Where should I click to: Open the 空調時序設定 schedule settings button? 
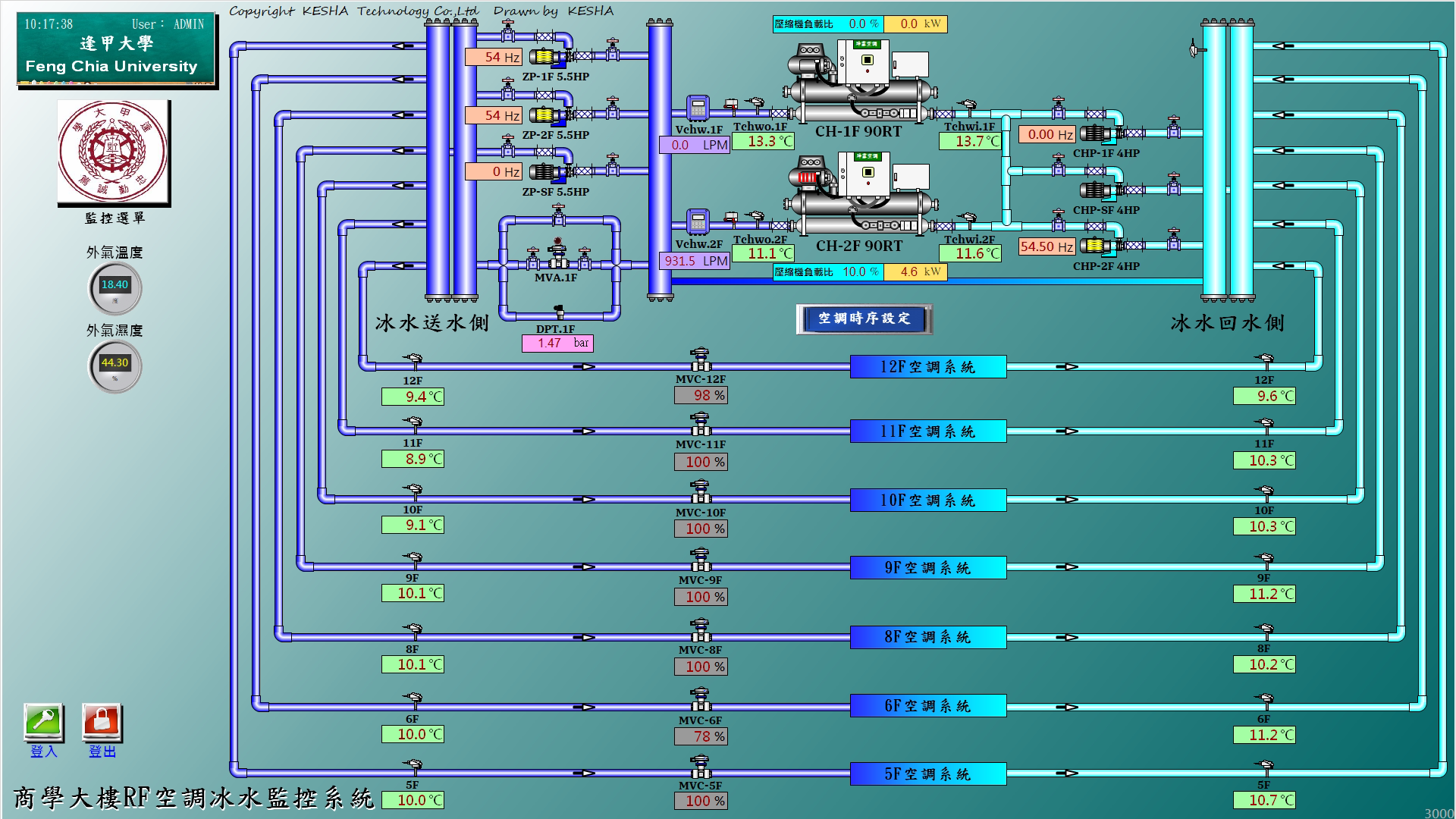(864, 318)
